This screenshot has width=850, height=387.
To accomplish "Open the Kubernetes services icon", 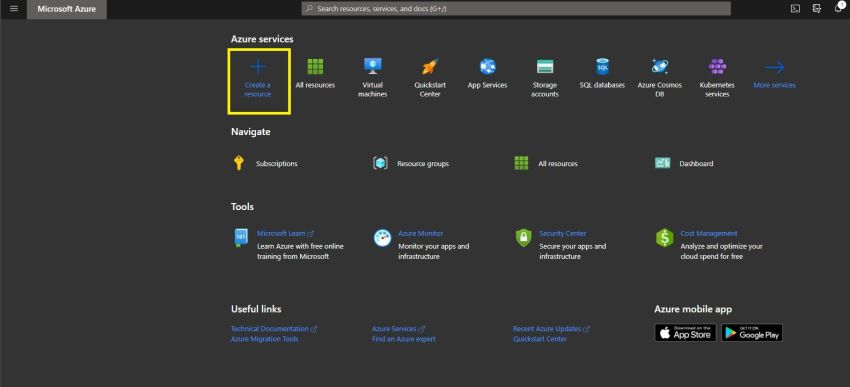I will click(x=717, y=67).
